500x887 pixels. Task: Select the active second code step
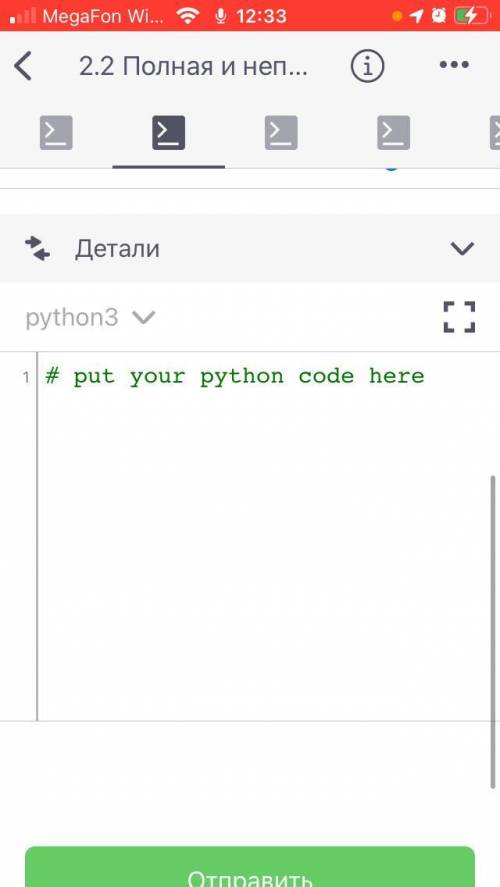coord(169,132)
